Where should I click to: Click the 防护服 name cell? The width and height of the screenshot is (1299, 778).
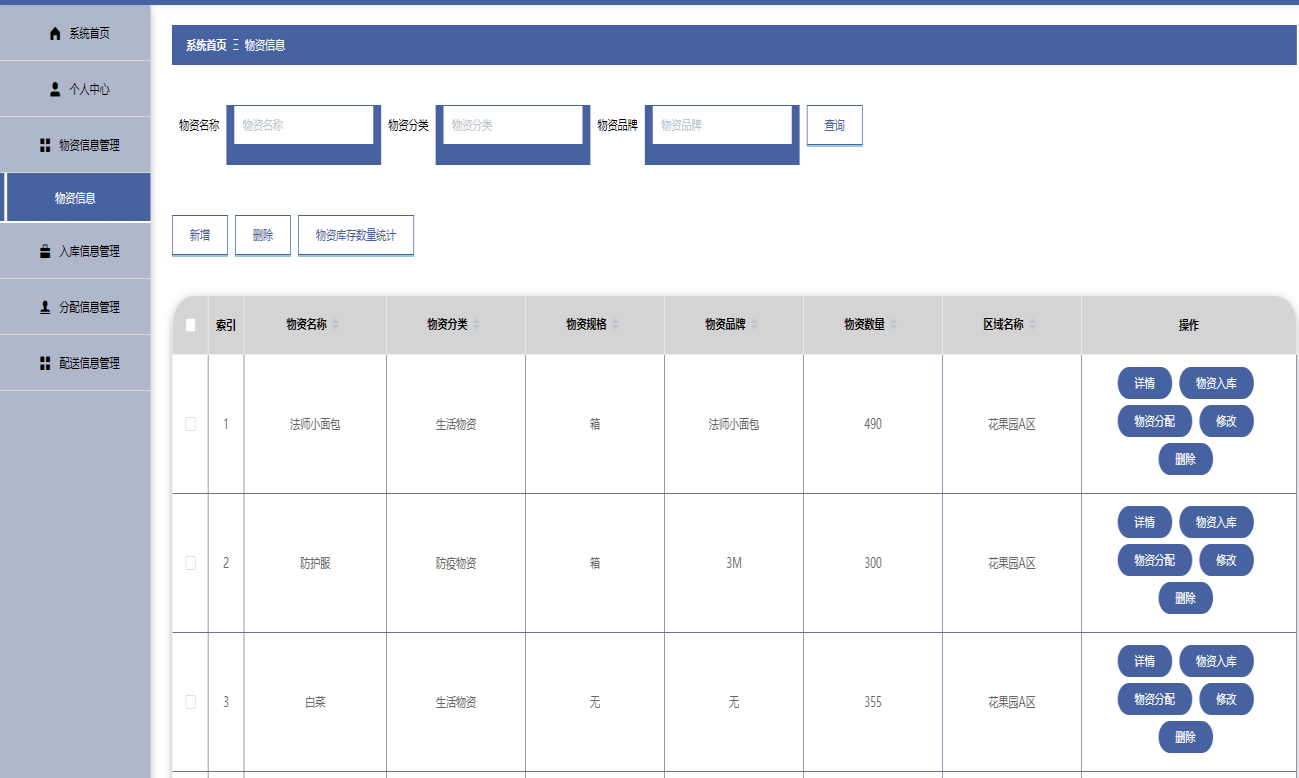pos(315,563)
